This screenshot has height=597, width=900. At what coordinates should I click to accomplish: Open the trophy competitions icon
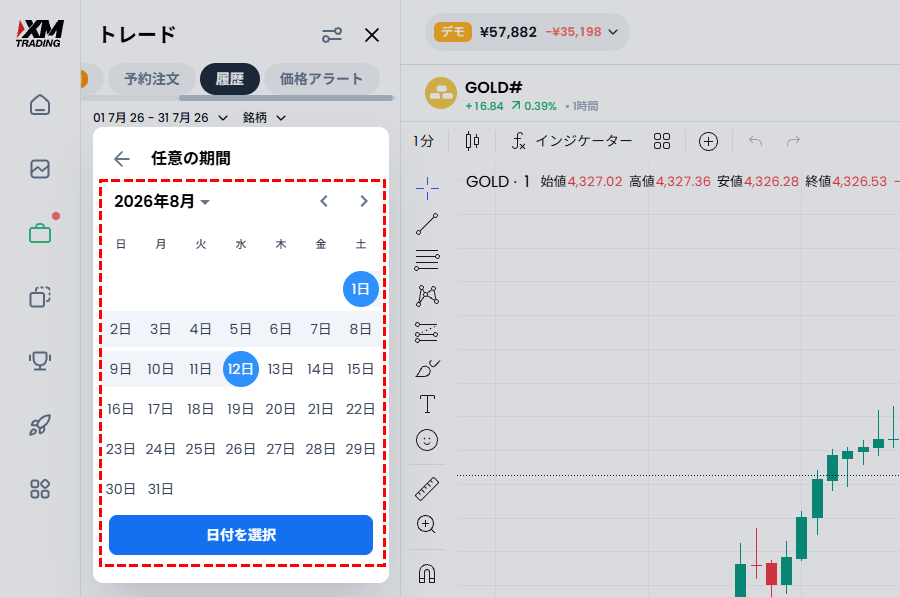(40, 360)
